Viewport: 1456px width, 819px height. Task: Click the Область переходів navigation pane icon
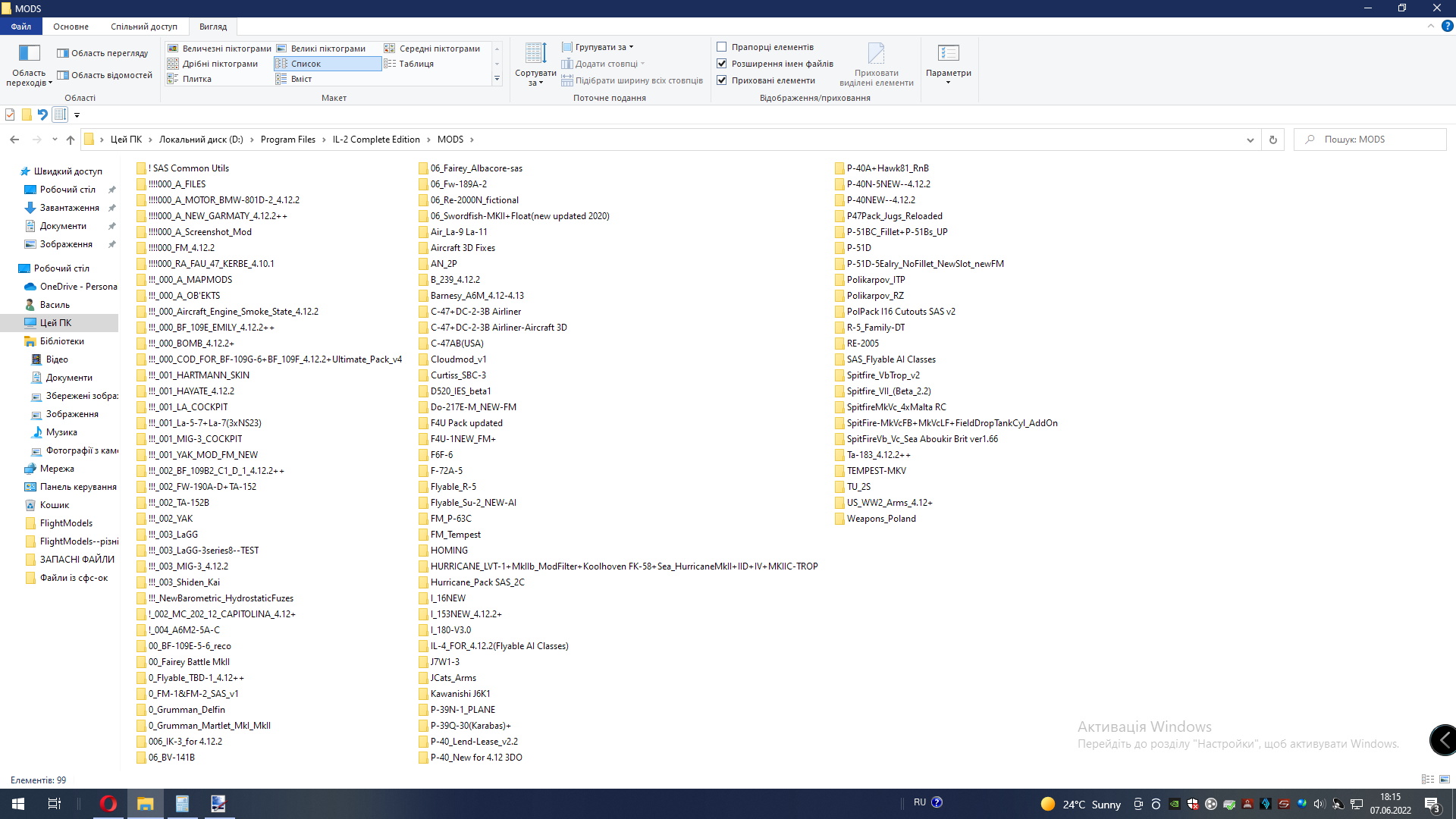(x=29, y=54)
